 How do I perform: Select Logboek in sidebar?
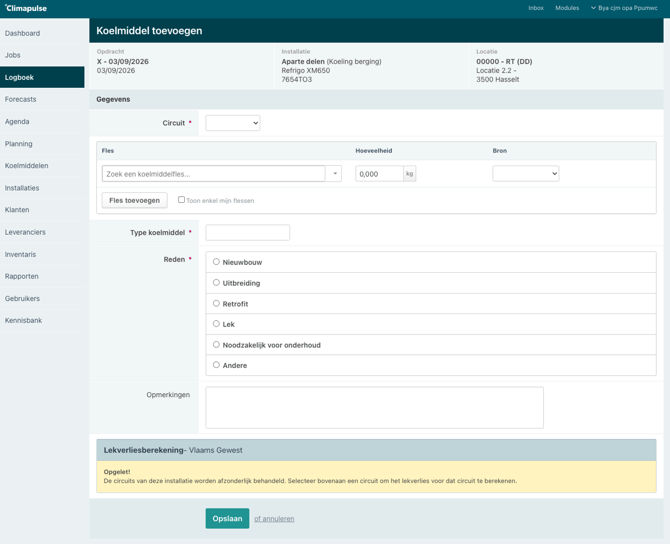[x=42, y=77]
